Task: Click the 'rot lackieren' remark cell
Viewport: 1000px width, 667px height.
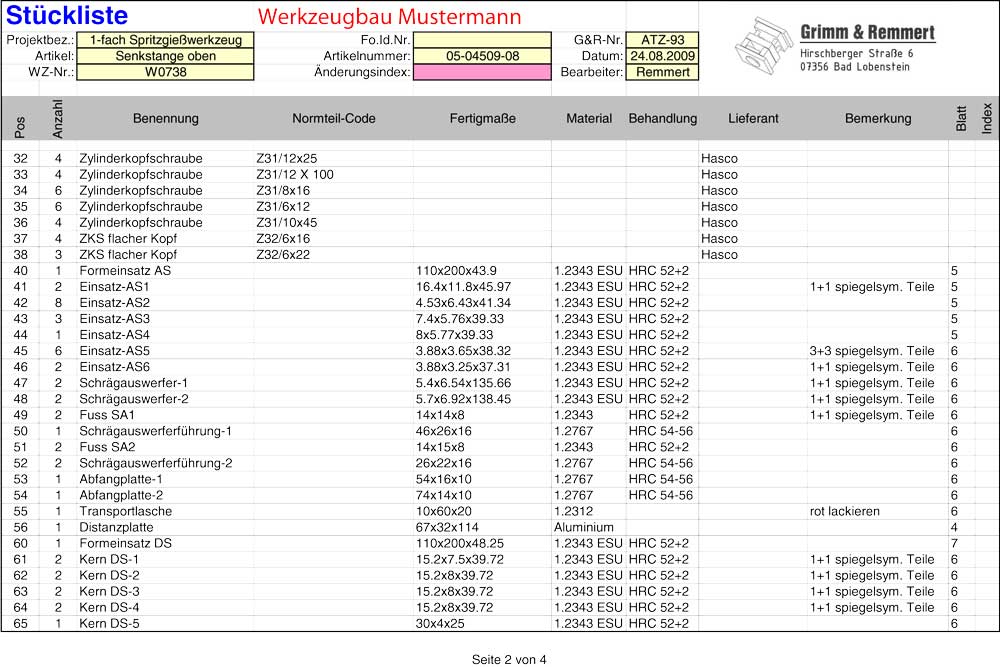Action: 845,511
